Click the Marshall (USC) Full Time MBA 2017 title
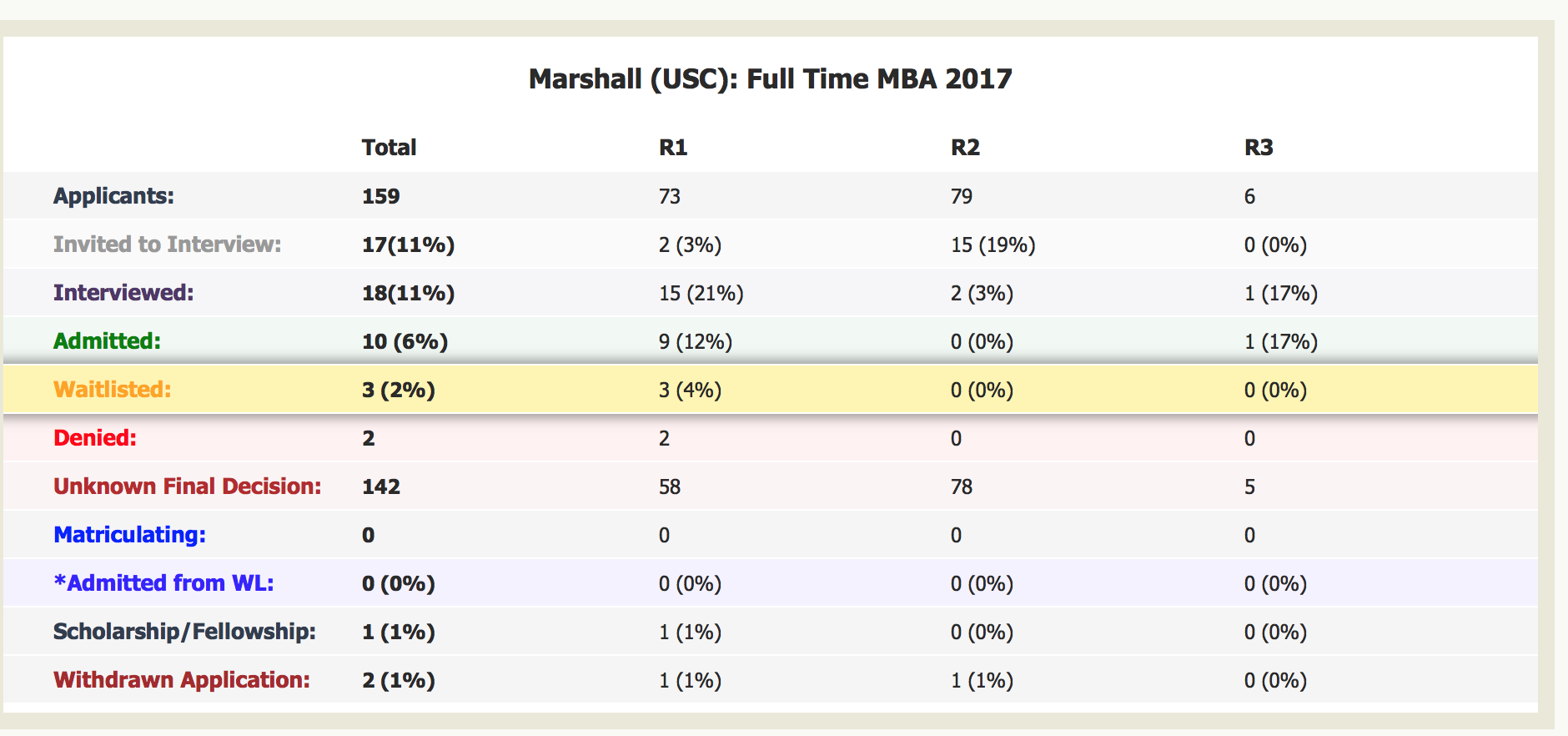 tap(770, 79)
